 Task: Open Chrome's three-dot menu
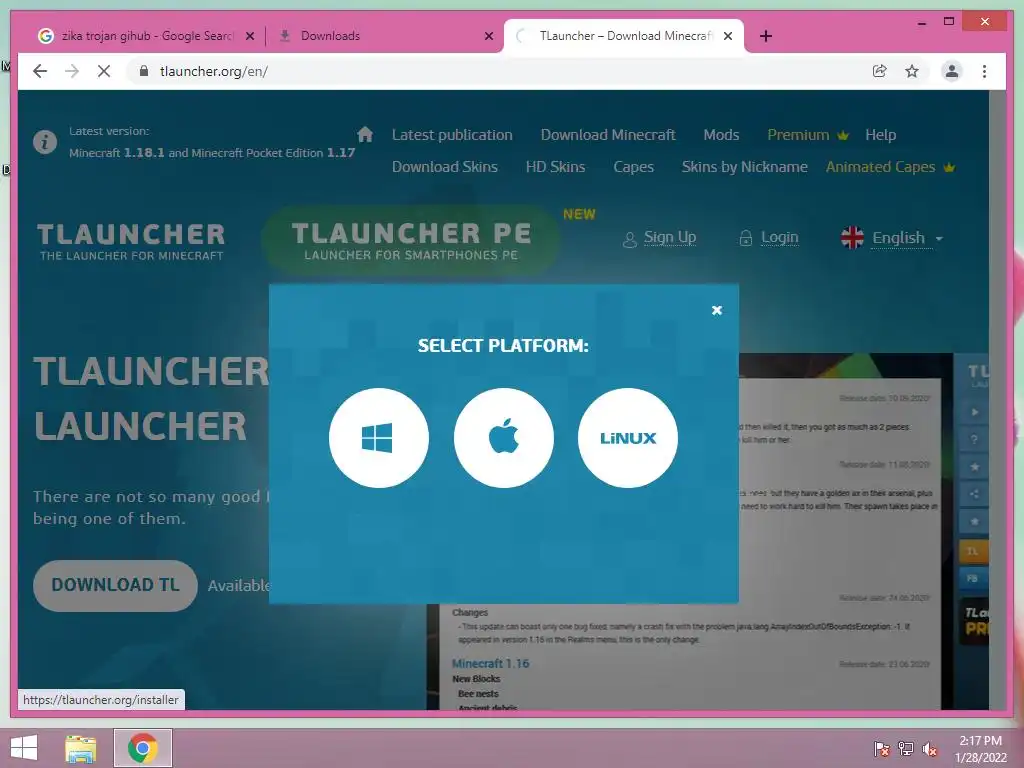[984, 71]
